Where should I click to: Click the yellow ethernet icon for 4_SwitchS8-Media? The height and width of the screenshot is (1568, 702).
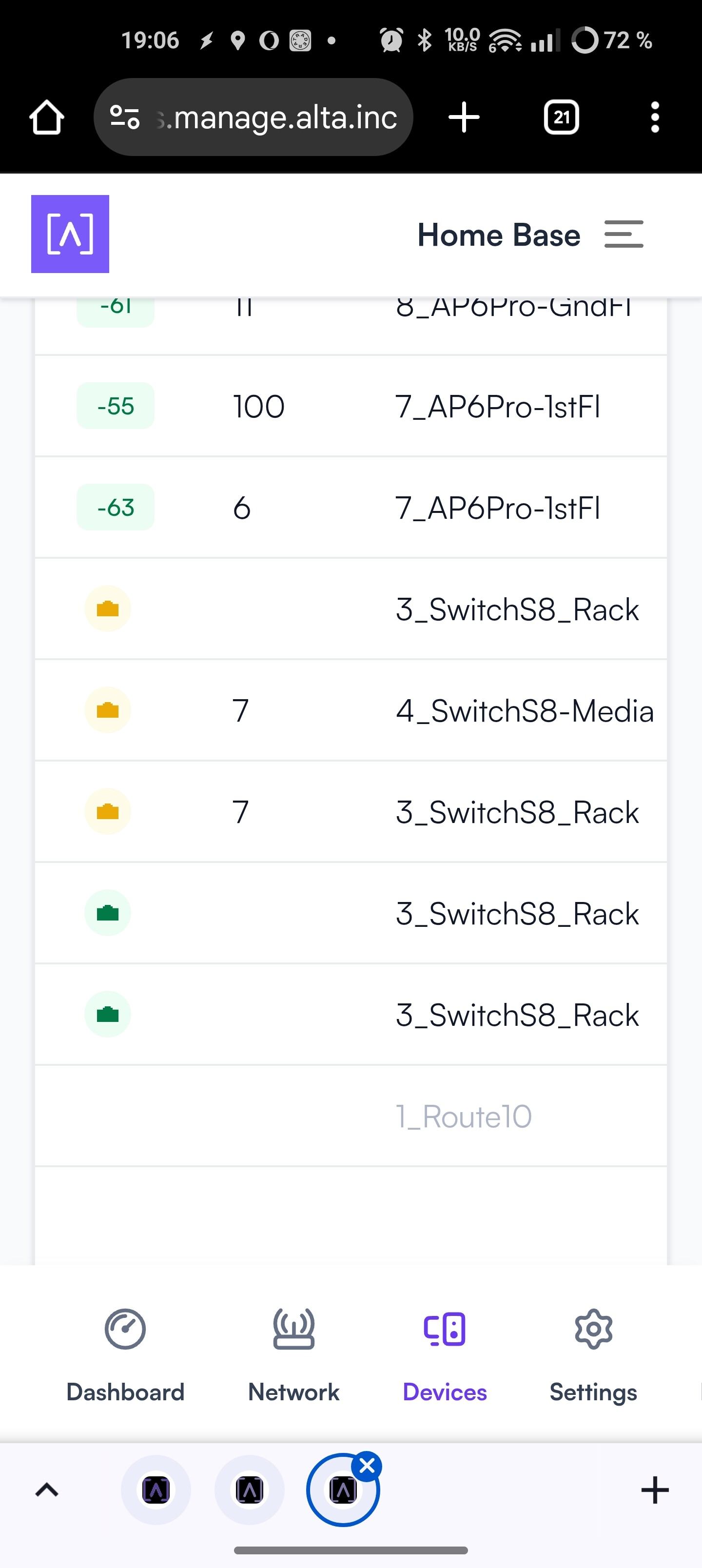(x=108, y=710)
